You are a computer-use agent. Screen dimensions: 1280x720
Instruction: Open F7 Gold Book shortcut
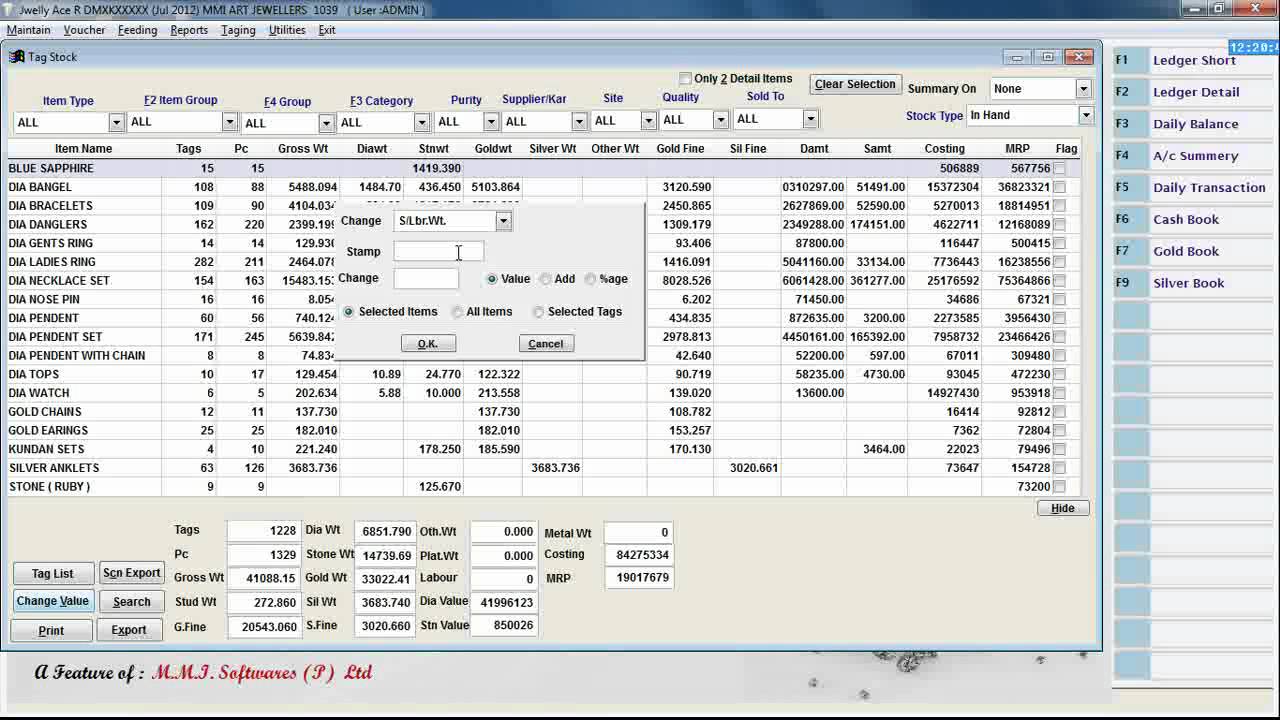(1195, 252)
